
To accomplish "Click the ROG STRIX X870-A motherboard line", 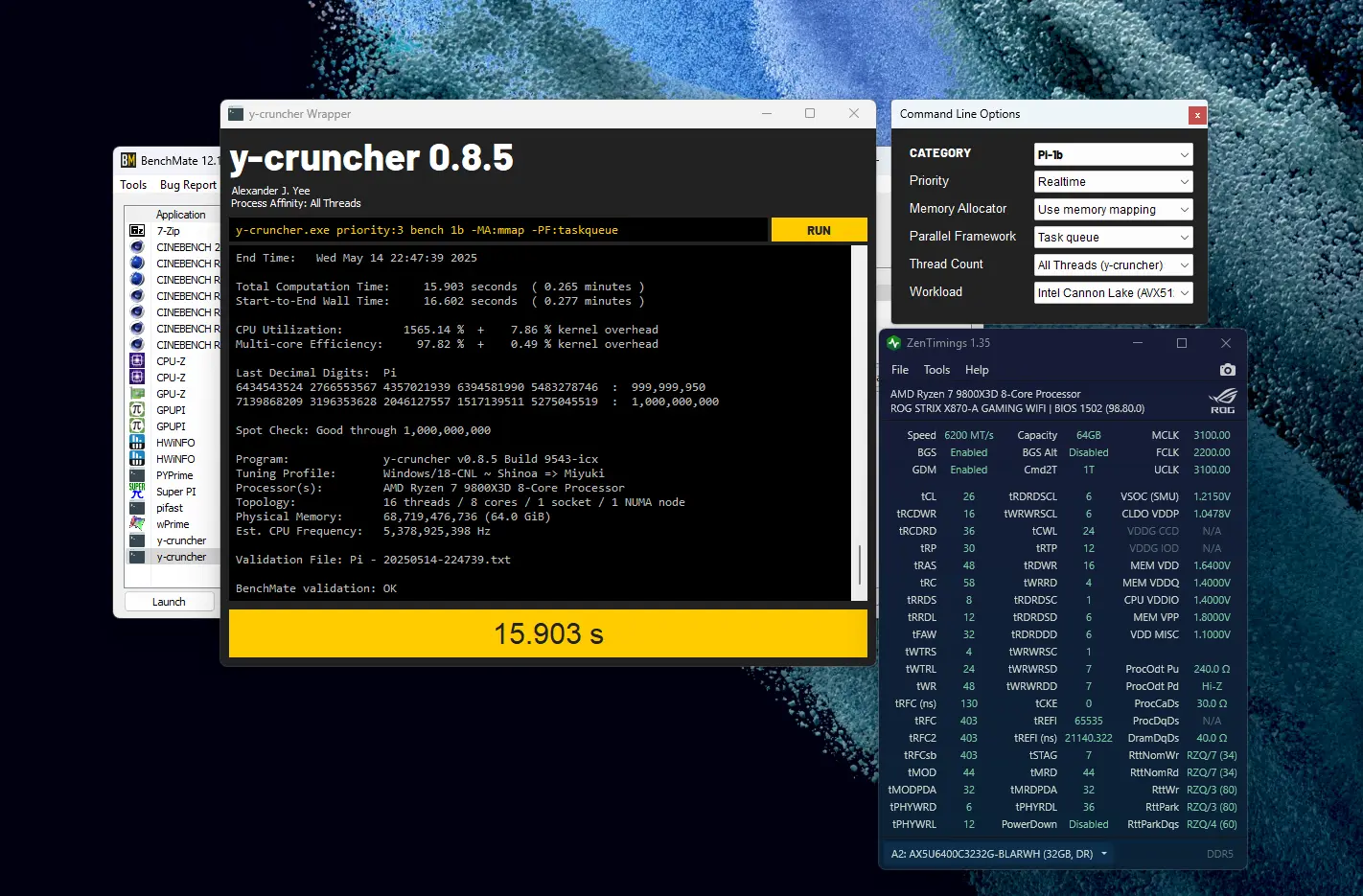I will pyautogui.click(x=1017, y=408).
